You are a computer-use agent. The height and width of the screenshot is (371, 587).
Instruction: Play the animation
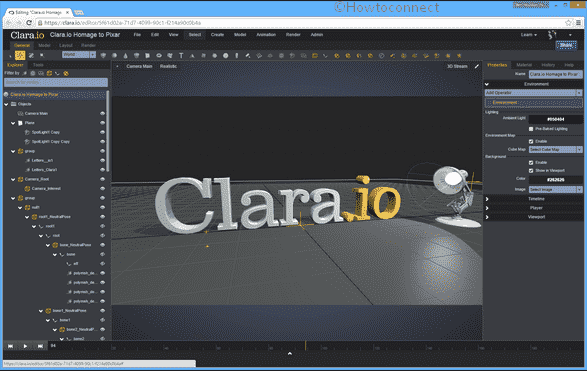25,346
